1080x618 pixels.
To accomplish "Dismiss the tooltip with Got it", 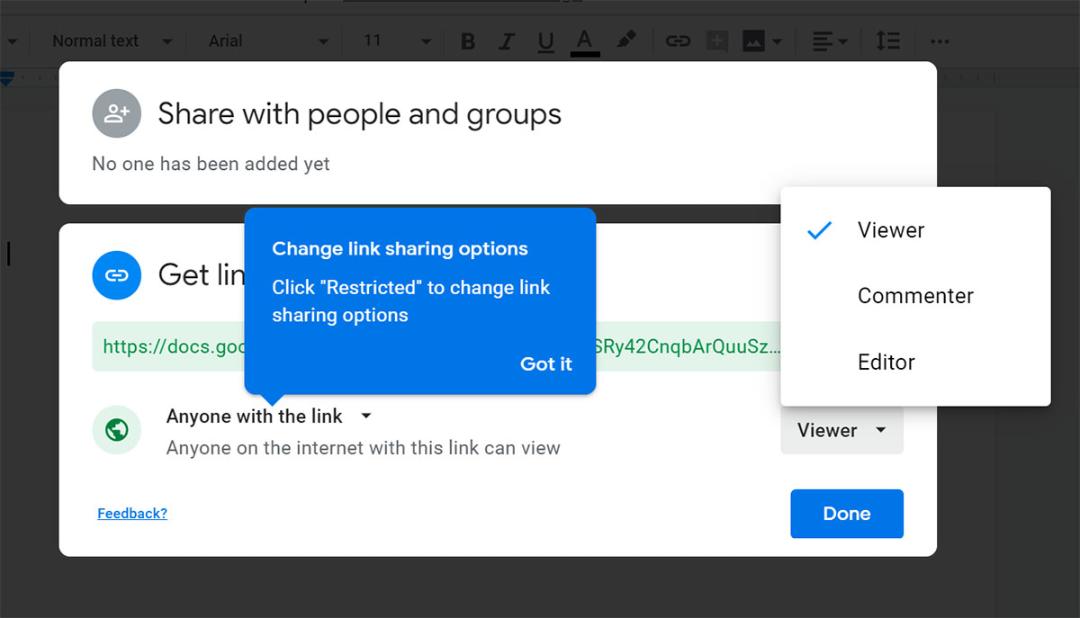I will pyautogui.click(x=546, y=364).
